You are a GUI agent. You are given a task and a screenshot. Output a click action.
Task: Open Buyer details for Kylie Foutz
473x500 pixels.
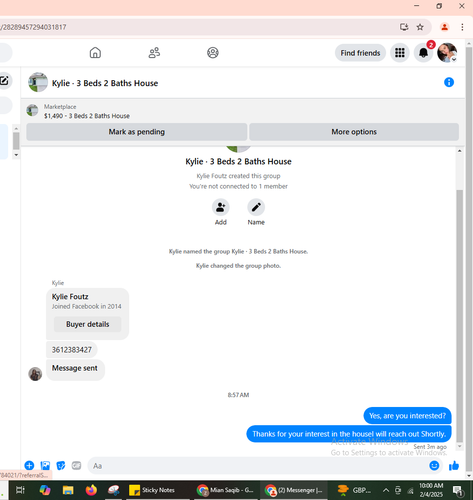point(88,324)
